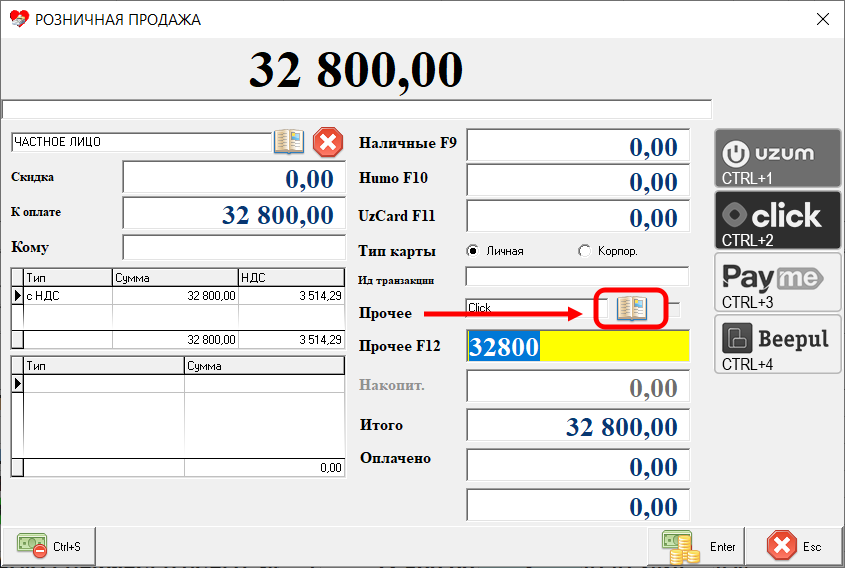Image resolution: width=845 pixels, height=568 pixels.
Task: Open the directory book icon beside Прочее
Action: [632, 309]
